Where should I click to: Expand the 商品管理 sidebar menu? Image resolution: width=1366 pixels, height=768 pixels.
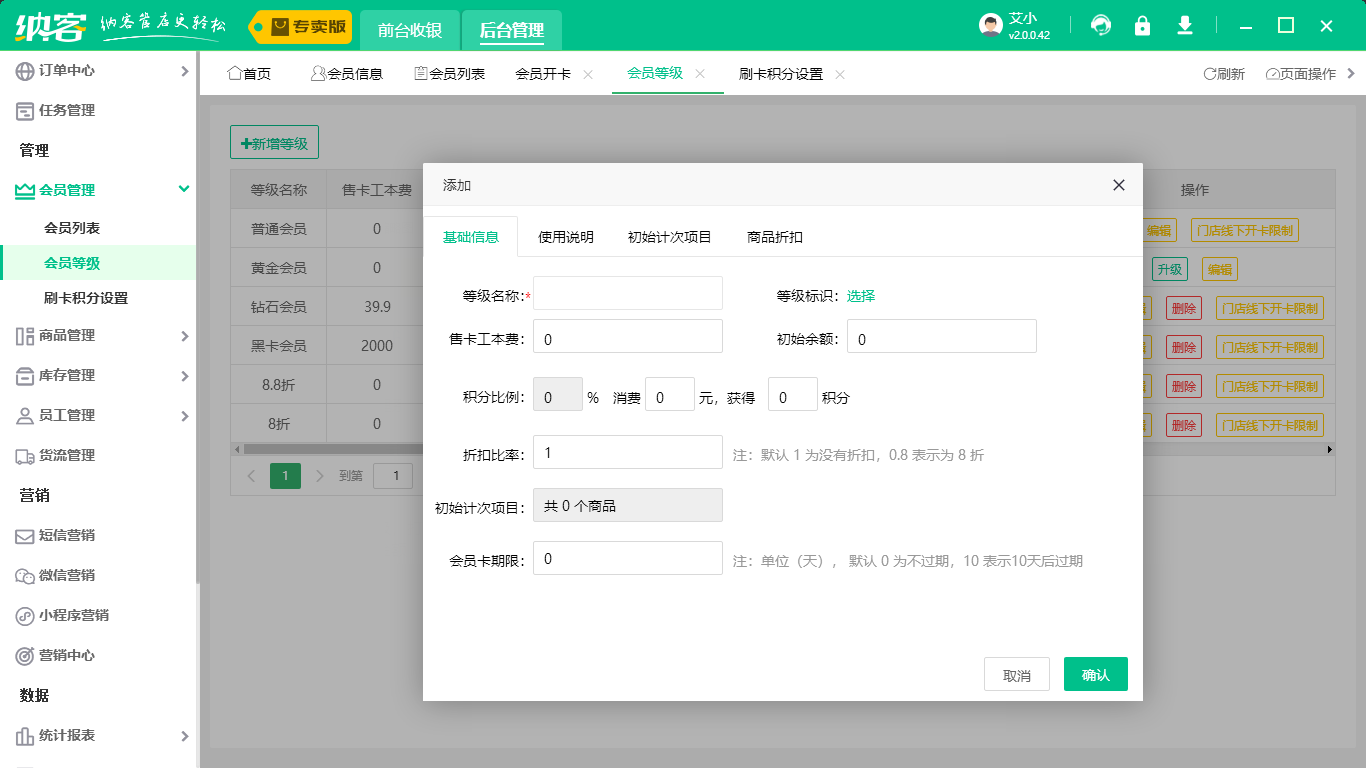(184, 336)
